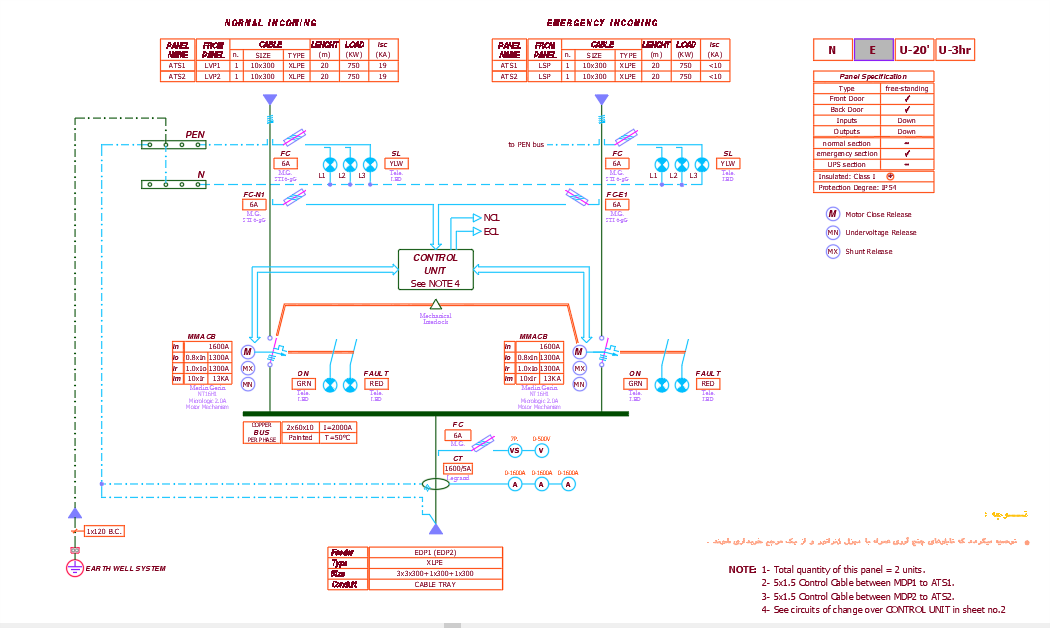Select the VS voltmeter switch symbol
1050x628 pixels.
514,451
